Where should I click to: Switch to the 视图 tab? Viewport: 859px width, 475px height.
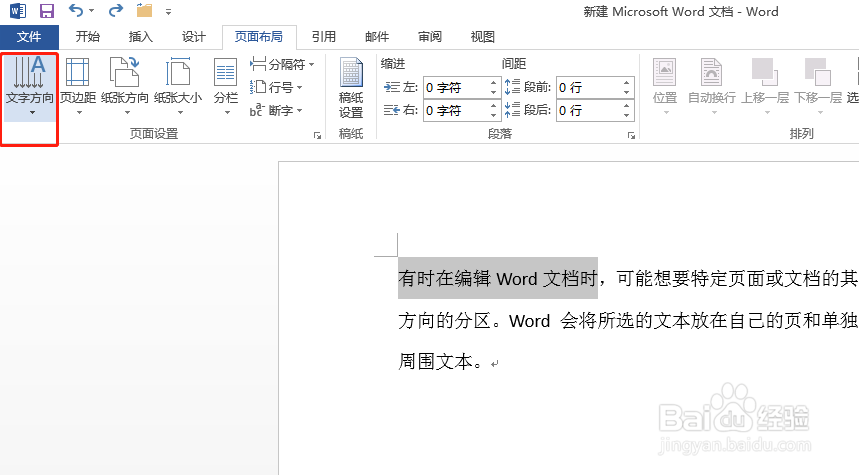483,37
